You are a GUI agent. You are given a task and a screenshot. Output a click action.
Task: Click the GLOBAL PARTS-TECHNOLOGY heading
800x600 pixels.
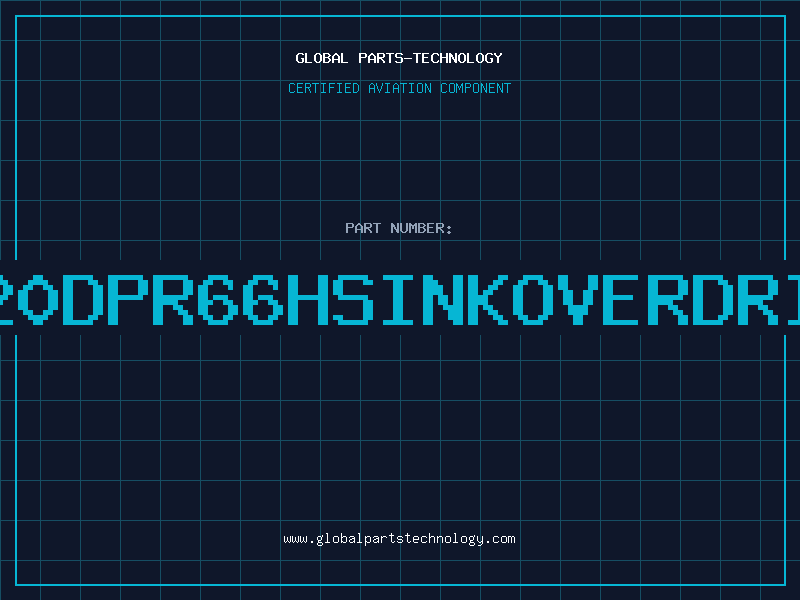click(x=399, y=58)
